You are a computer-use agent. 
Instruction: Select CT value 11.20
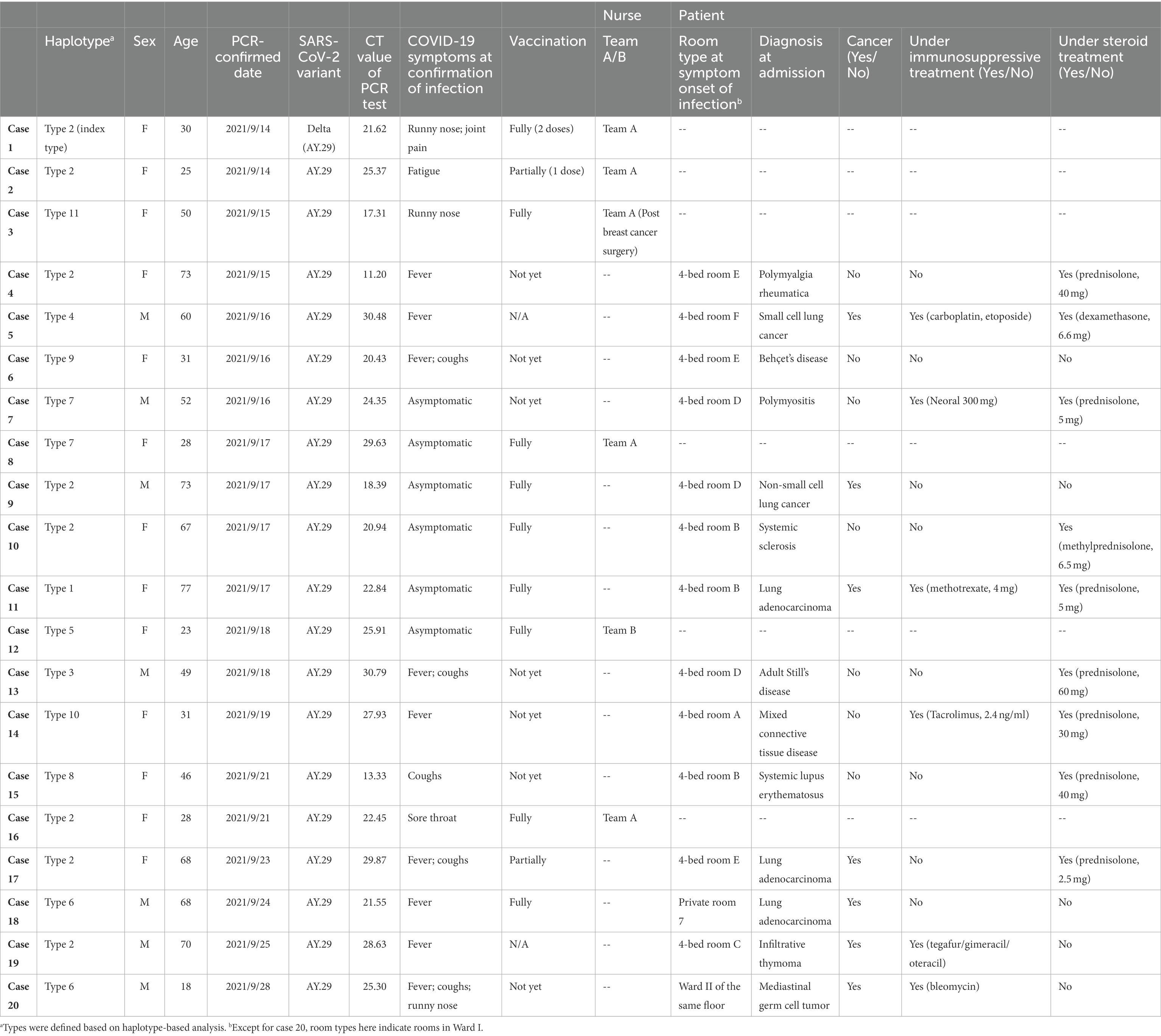click(x=374, y=274)
